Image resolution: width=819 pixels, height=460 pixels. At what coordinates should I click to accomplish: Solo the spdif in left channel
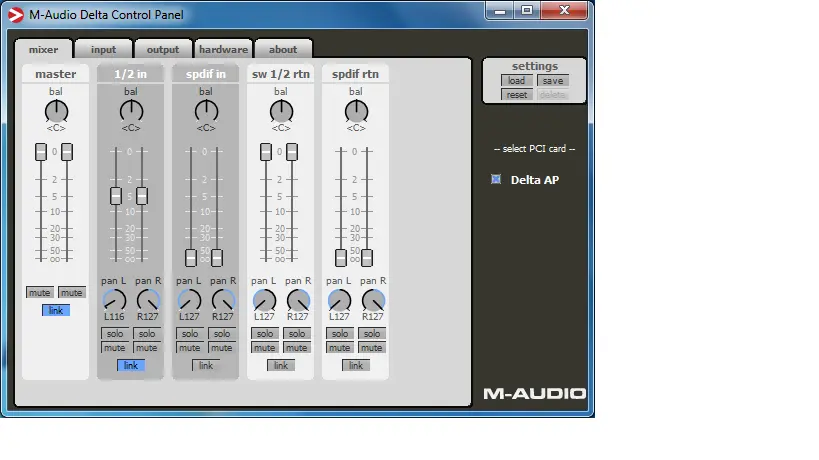[190, 334]
